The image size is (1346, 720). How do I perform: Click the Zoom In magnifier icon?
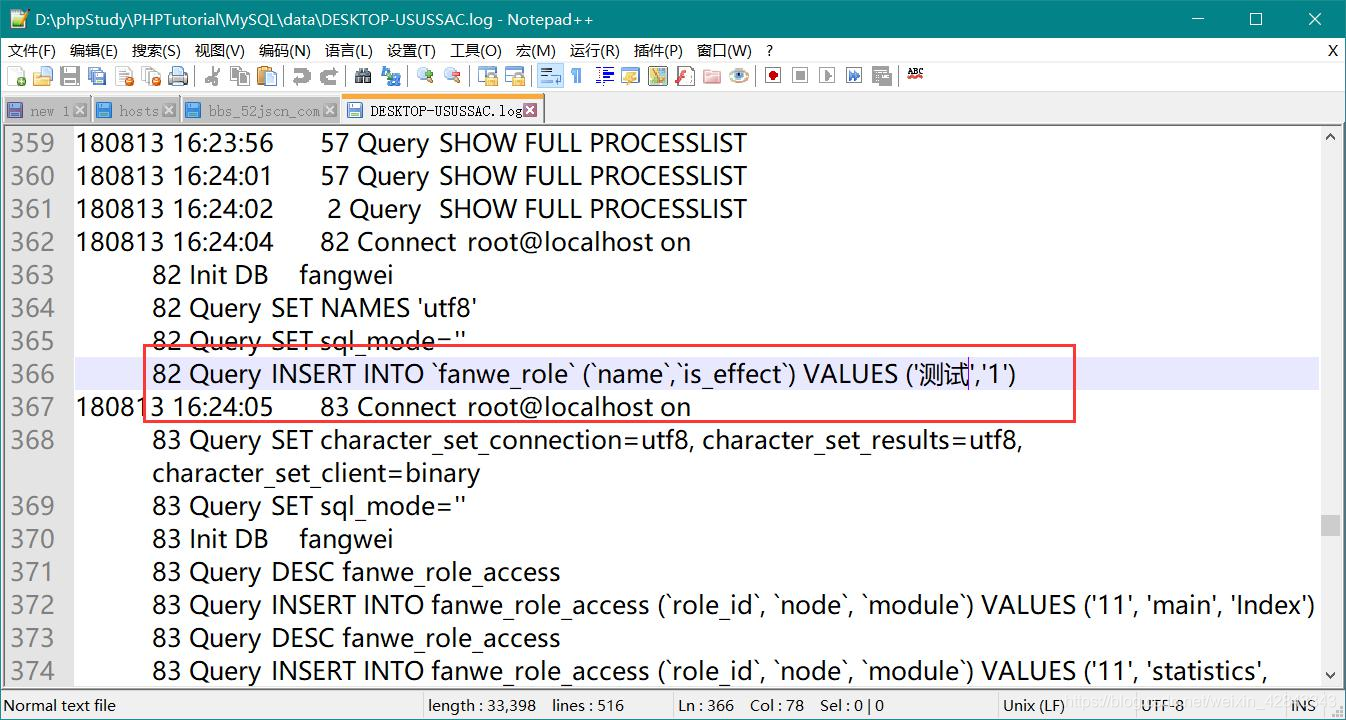coord(425,76)
